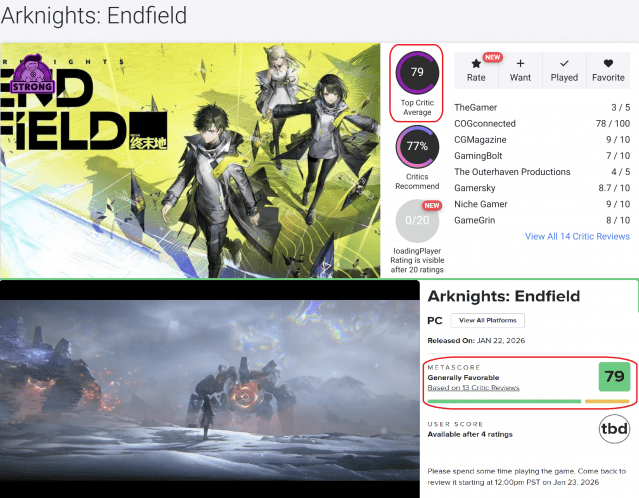639x498 pixels.
Task: Click the green Metascore distribution bar
Action: (504, 401)
